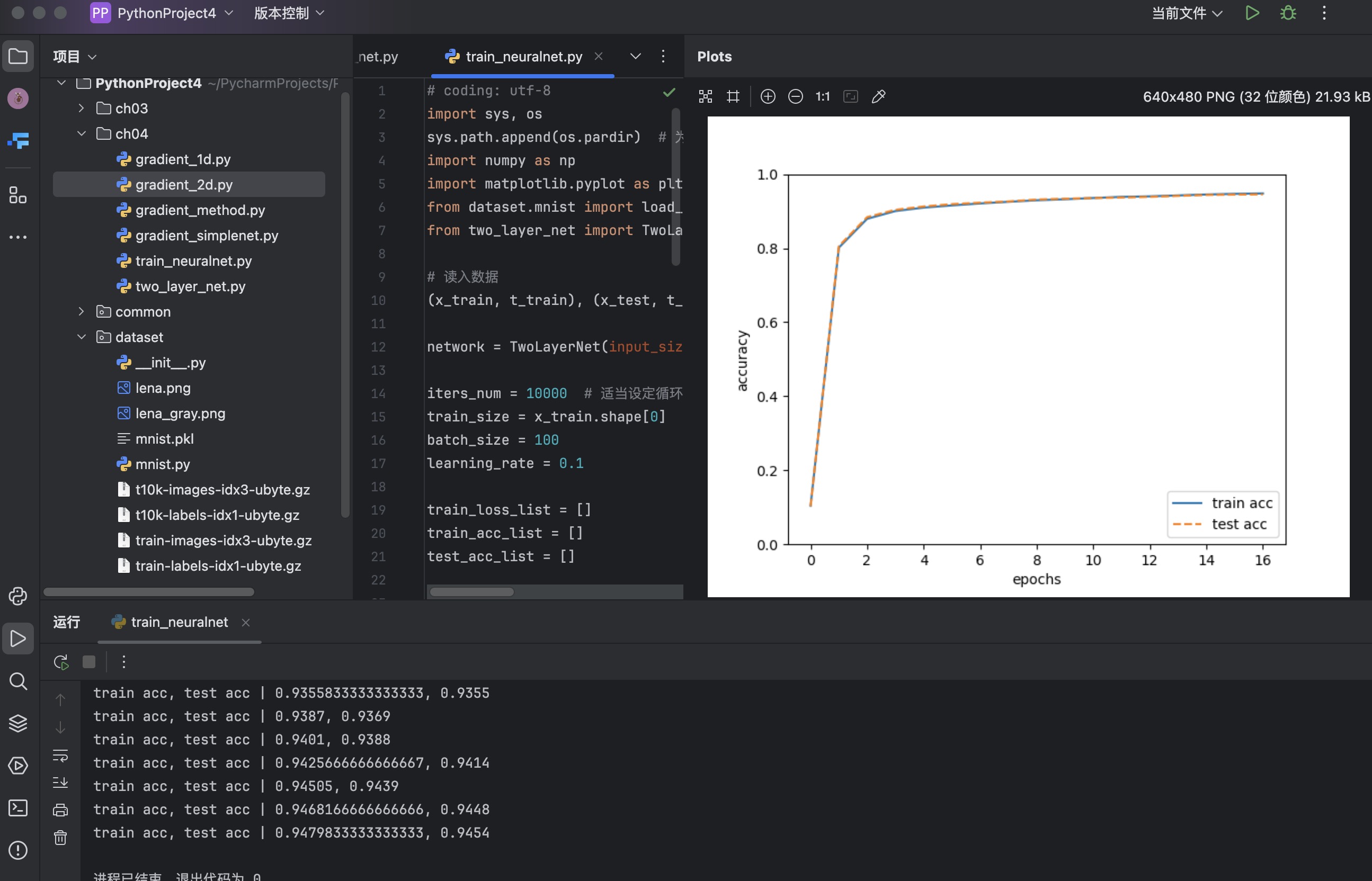Toggle scroll to end of output
1372x881 pixels.
[60, 782]
